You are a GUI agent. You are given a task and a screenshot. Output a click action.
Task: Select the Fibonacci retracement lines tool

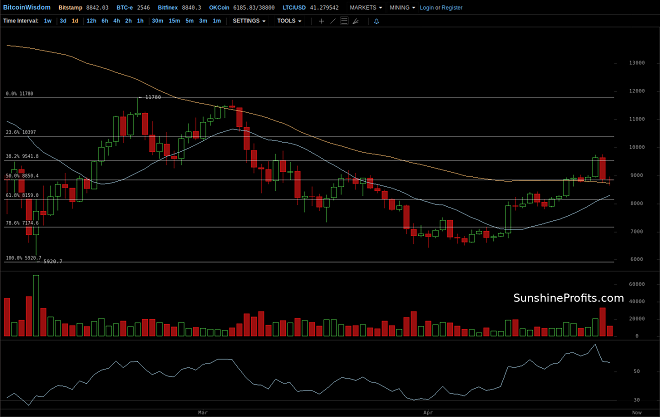344,21
